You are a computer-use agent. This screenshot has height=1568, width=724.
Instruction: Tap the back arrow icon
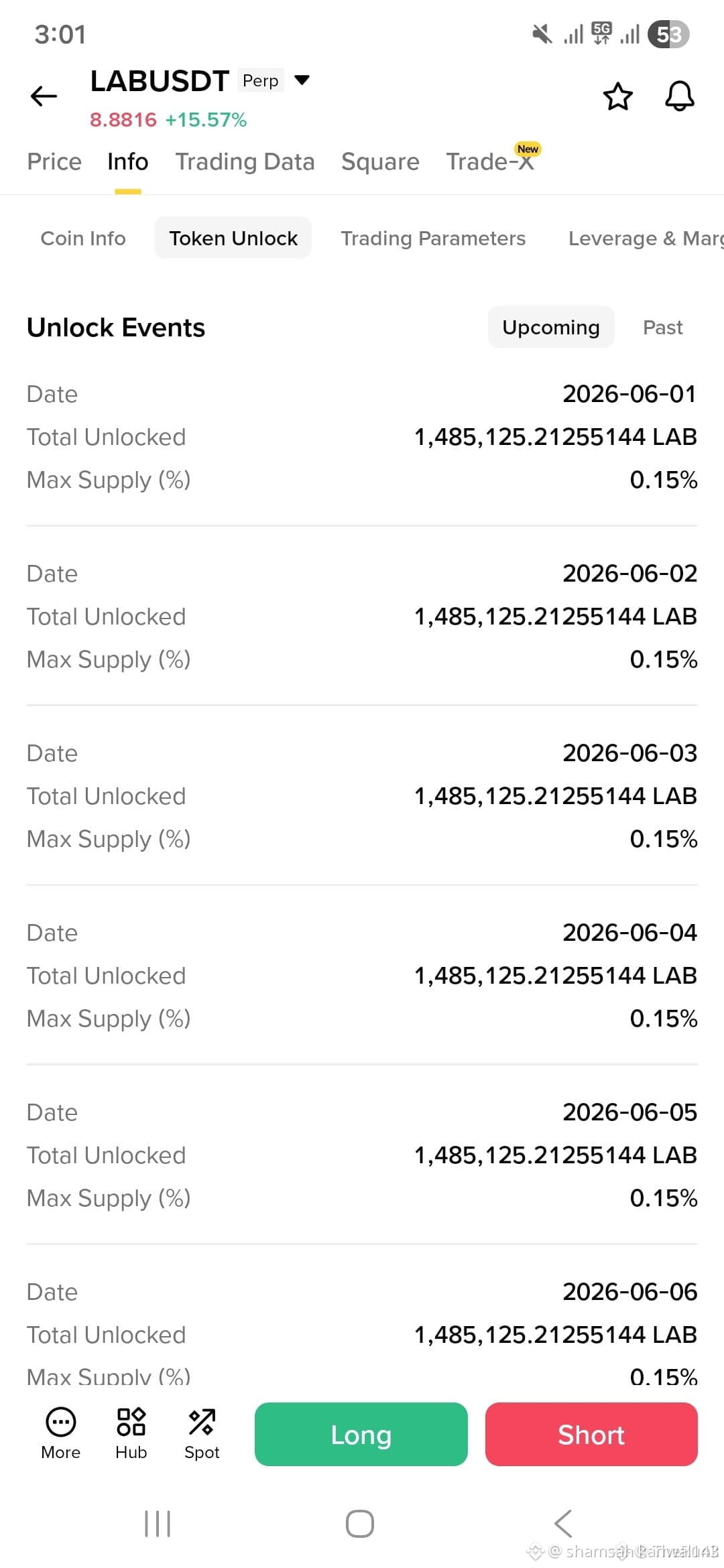coord(44,96)
